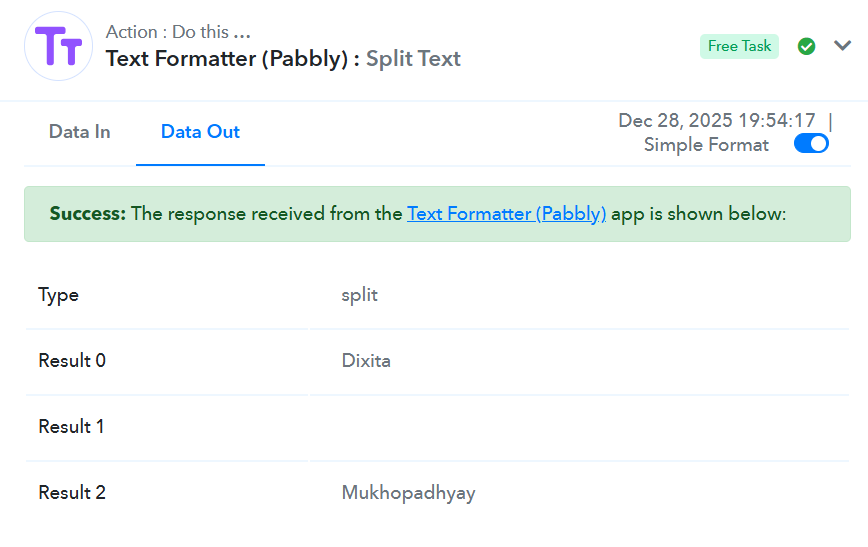Click the Free Task badge
Screen dimensions: 868x547
[x=739, y=46]
